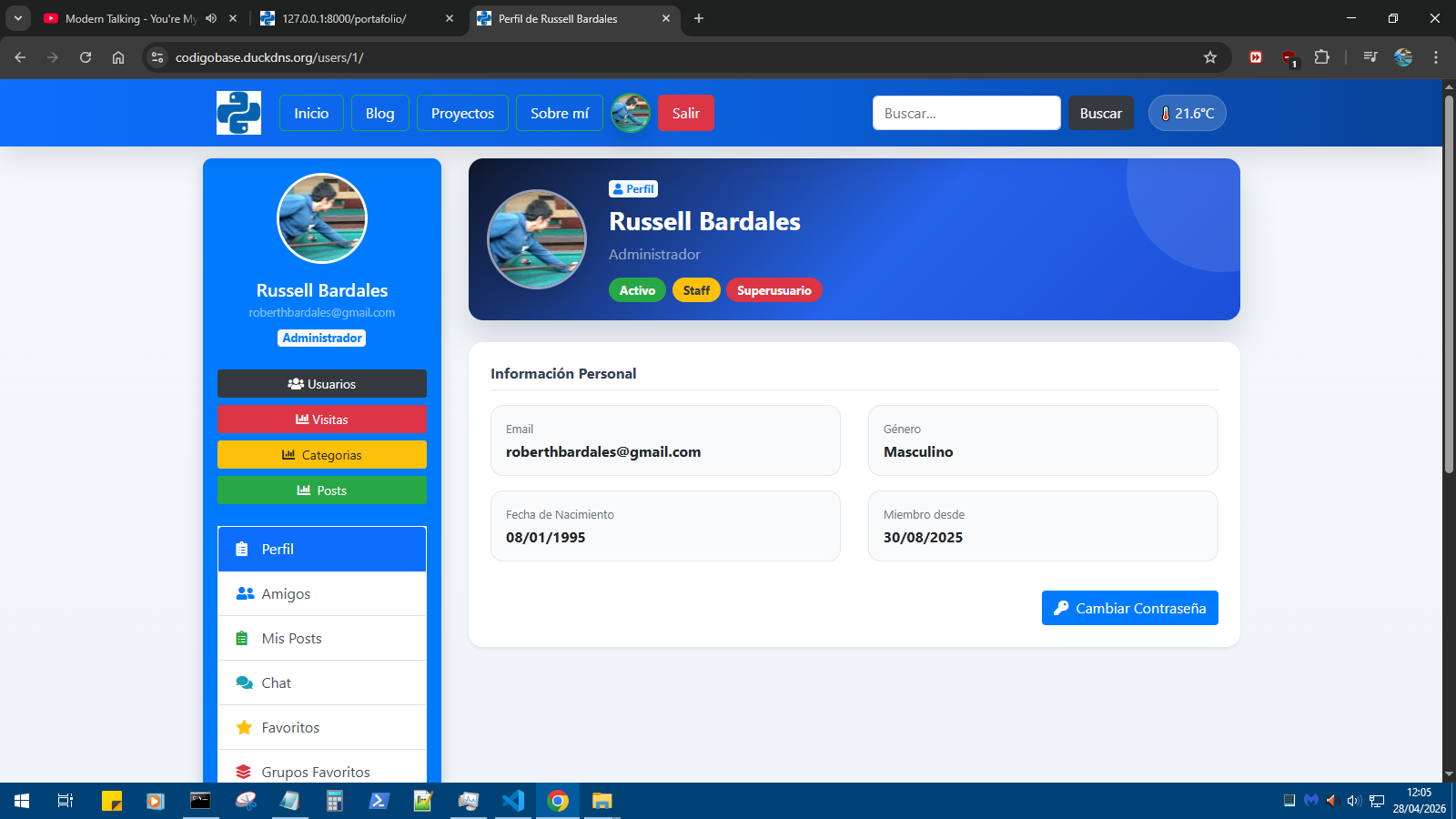This screenshot has height=819, width=1456.
Task: Open Mis Posts in the sidebar
Action: [x=322, y=638]
